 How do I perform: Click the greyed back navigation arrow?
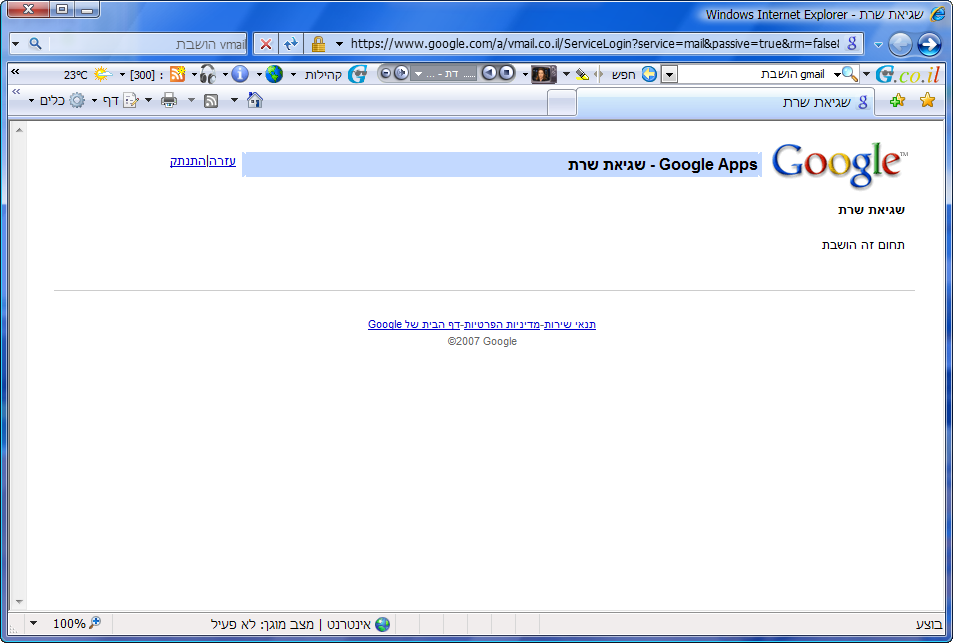900,44
